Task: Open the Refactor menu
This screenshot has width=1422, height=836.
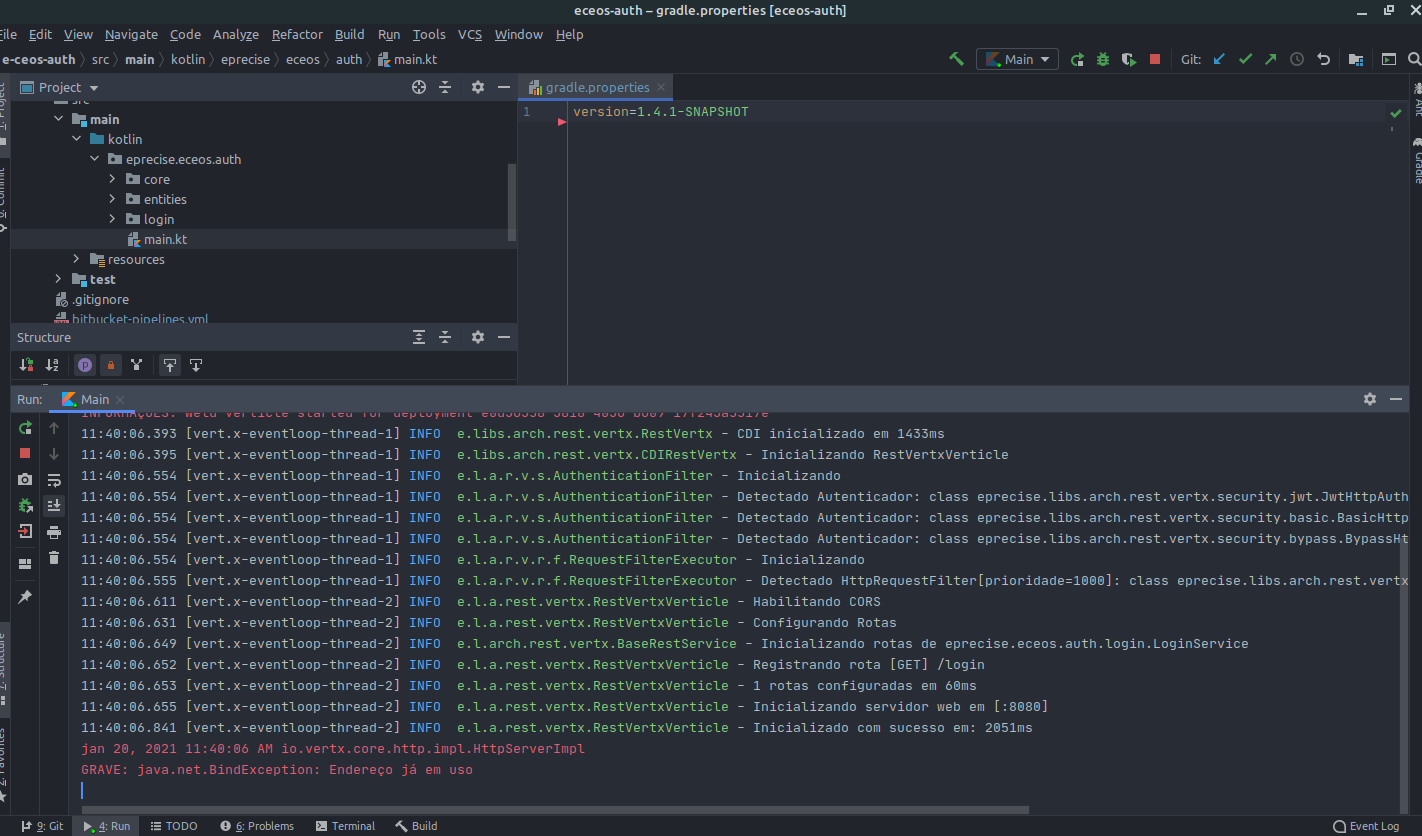Action: (x=297, y=34)
